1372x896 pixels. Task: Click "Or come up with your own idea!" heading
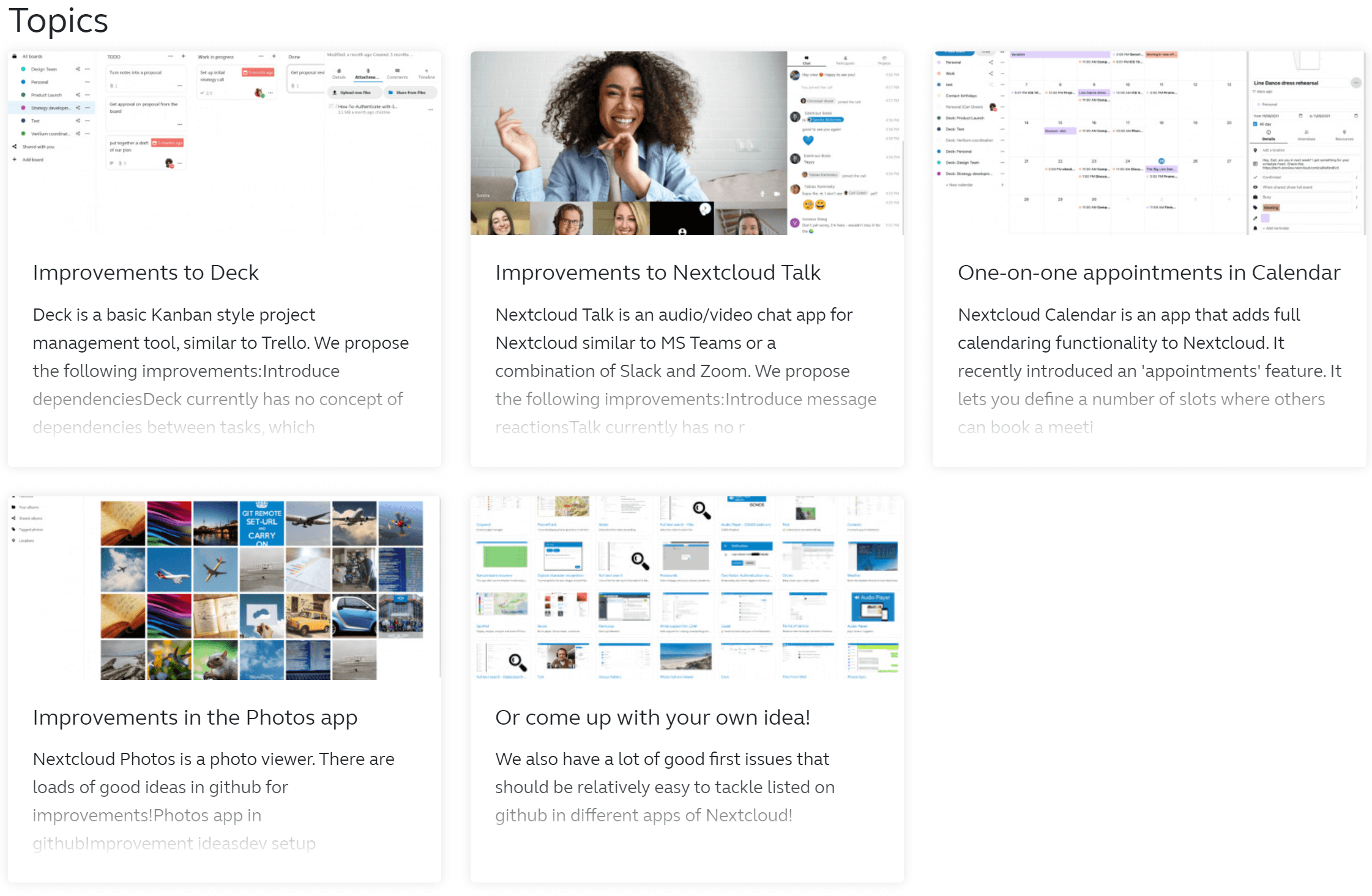coord(653,718)
